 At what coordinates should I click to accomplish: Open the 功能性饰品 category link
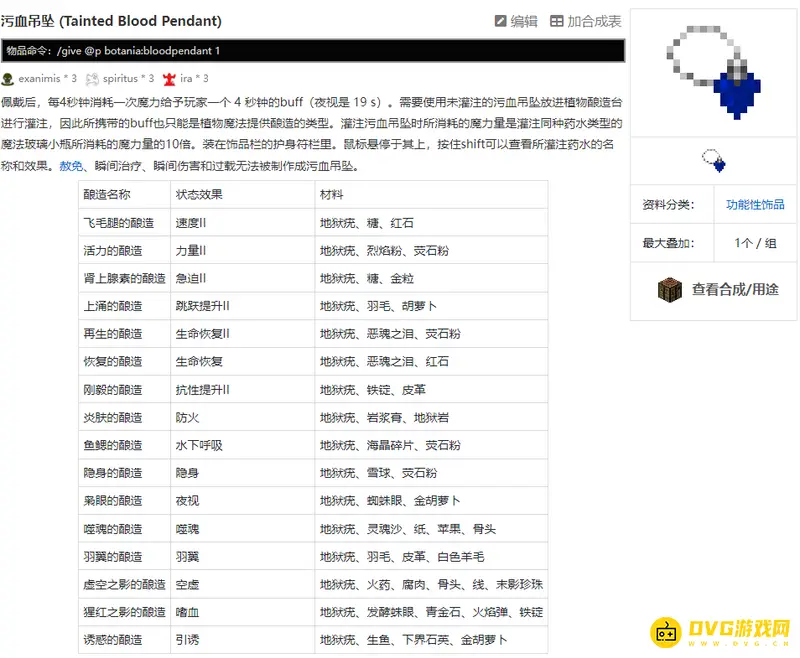point(755,205)
